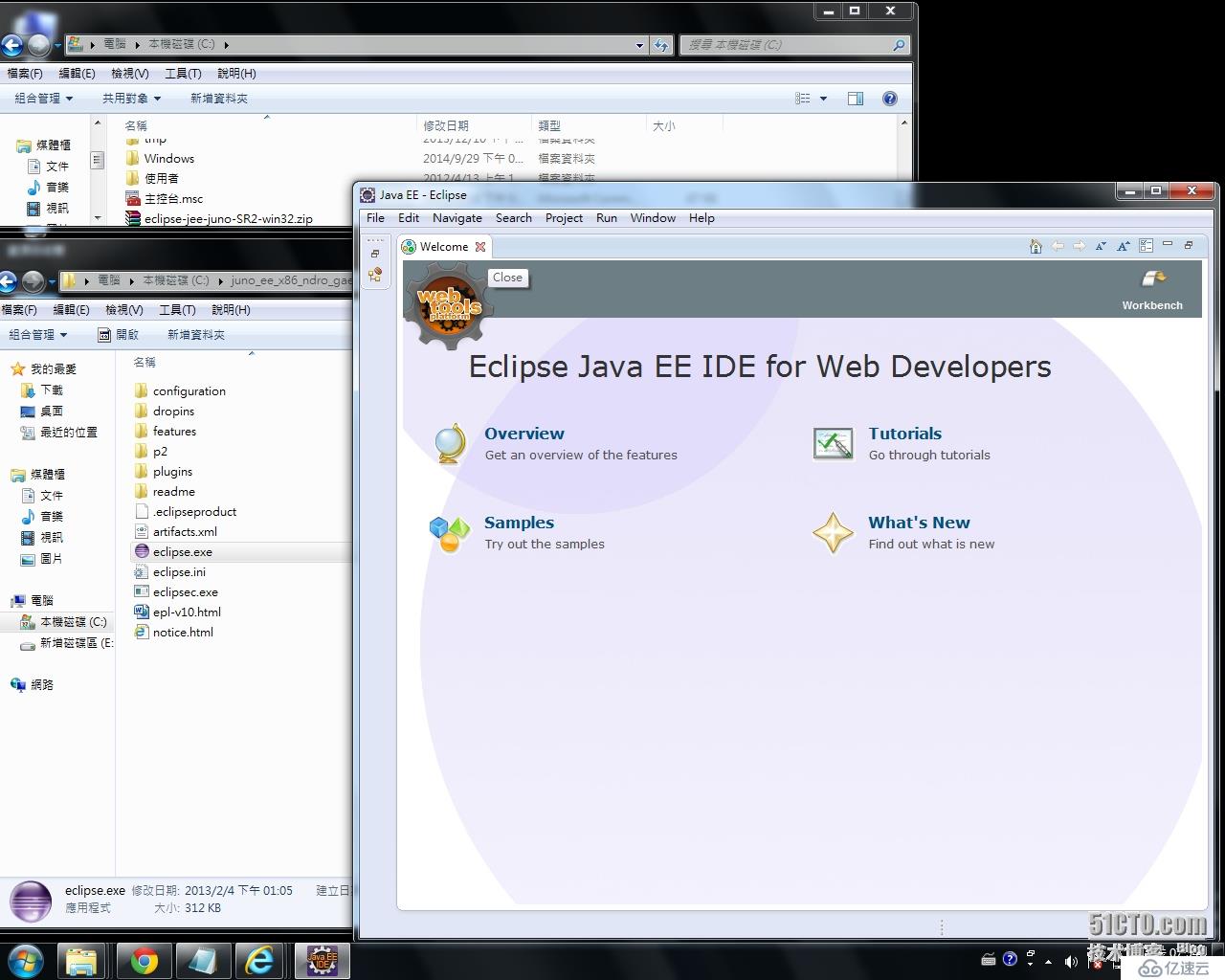Click 開啟 button in lower Explorer
1225x980 pixels.
(x=119, y=335)
